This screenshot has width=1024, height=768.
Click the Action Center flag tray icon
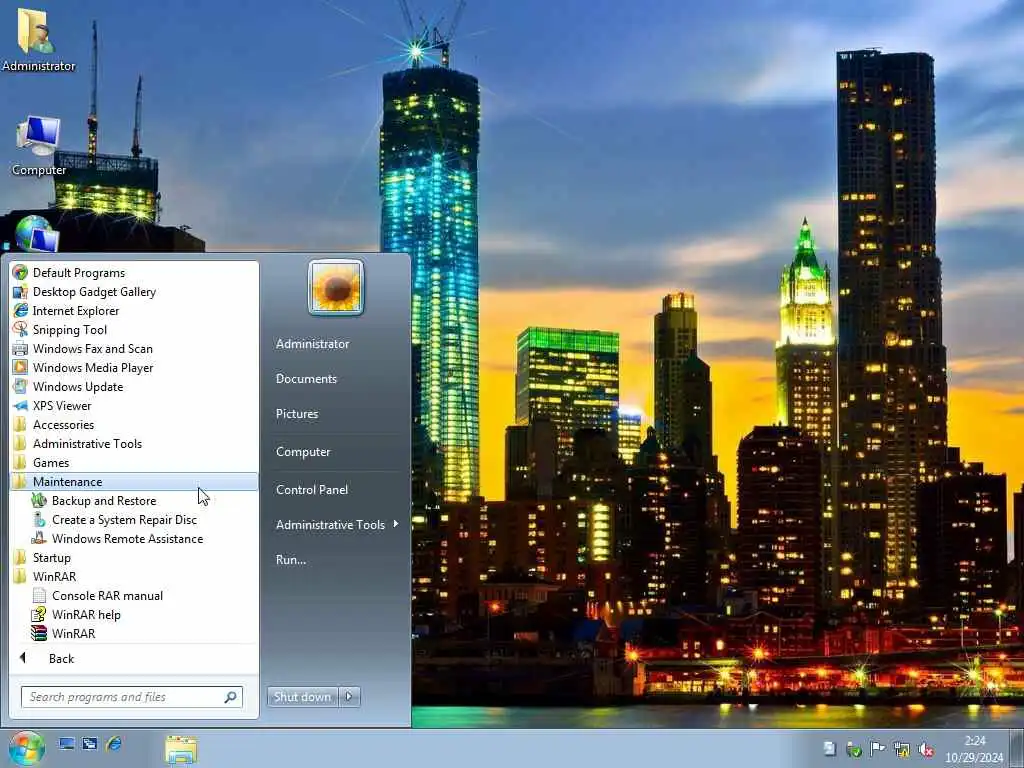coord(877,749)
